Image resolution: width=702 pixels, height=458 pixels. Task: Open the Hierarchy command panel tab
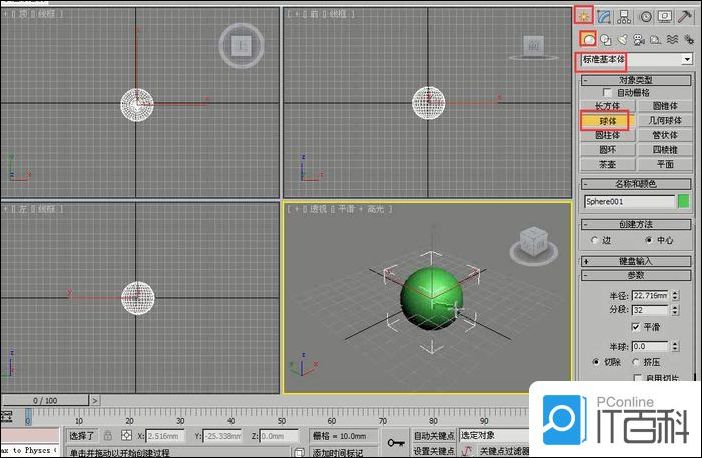pos(624,17)
